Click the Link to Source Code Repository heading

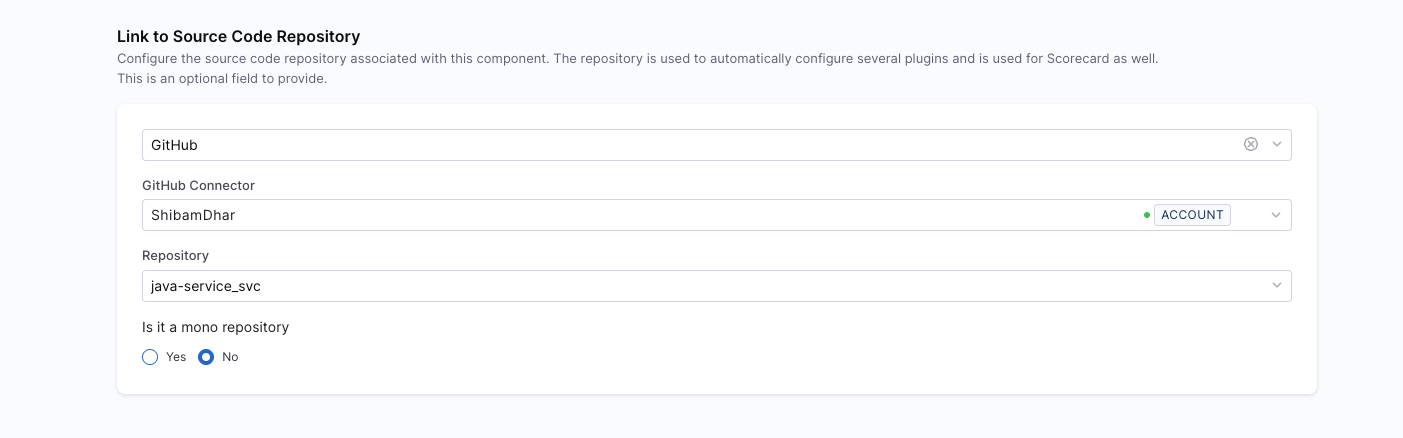(x=238, y=38)
